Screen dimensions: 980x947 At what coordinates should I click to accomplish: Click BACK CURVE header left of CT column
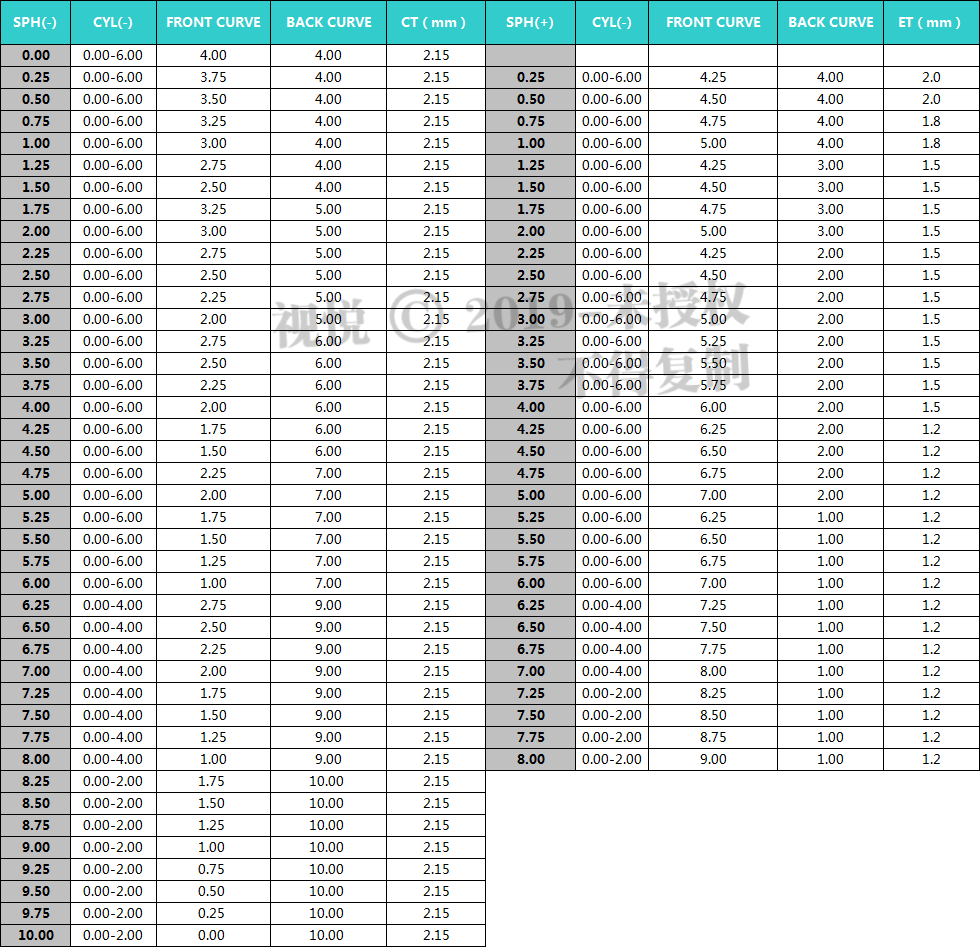tap(329, 23)
